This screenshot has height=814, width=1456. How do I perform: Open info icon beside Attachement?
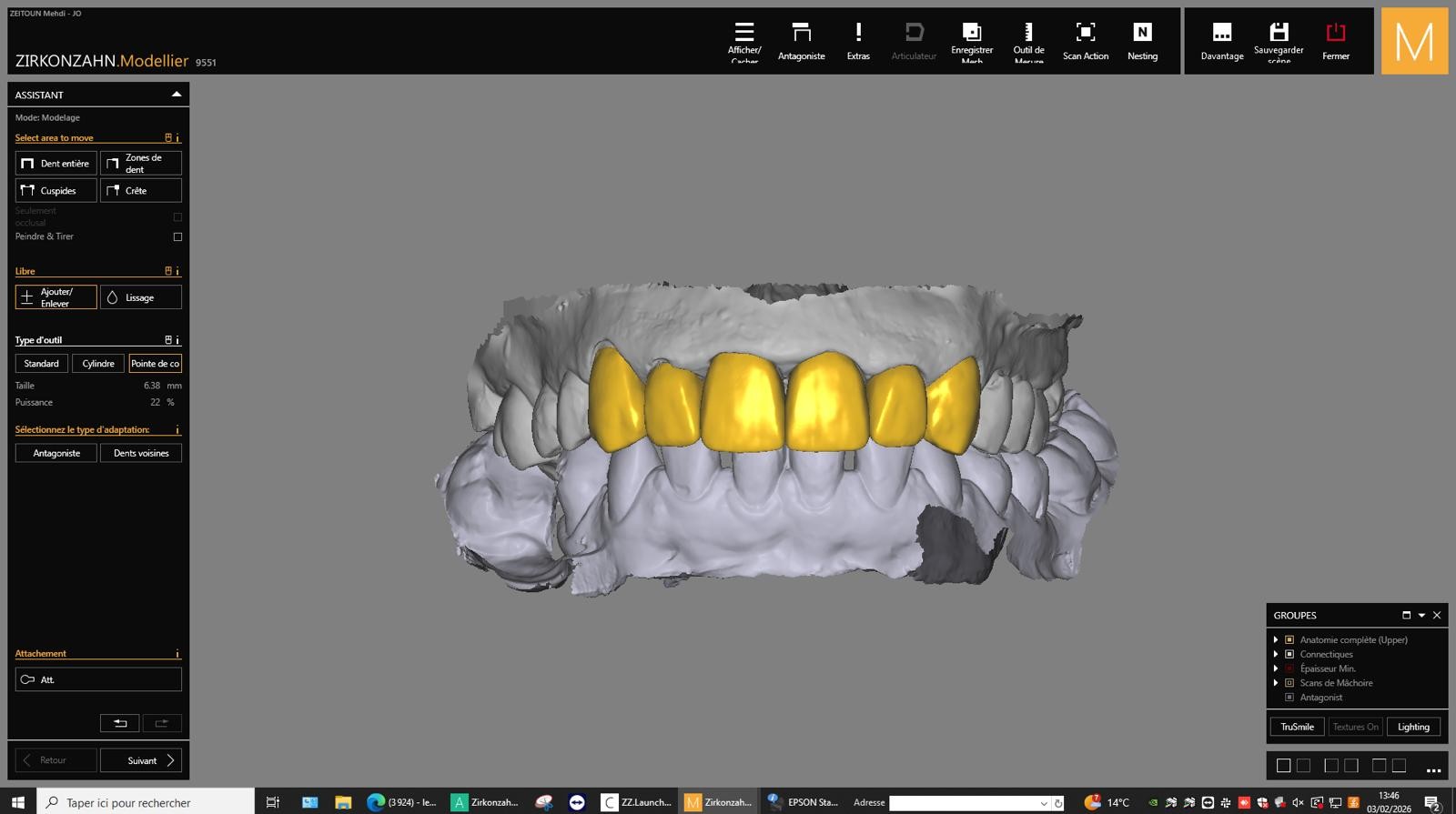[x=177, y=654]
